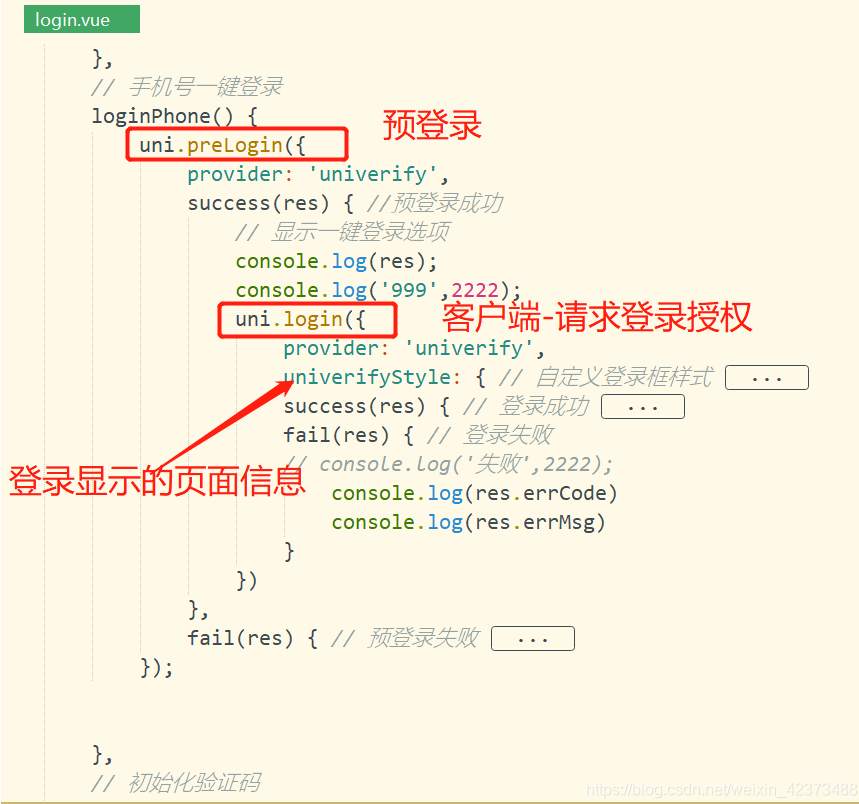The image size is (859, 804).
Task: Click the commented-out console.log('失败',2222) line
Action: [x=448, y=465]
